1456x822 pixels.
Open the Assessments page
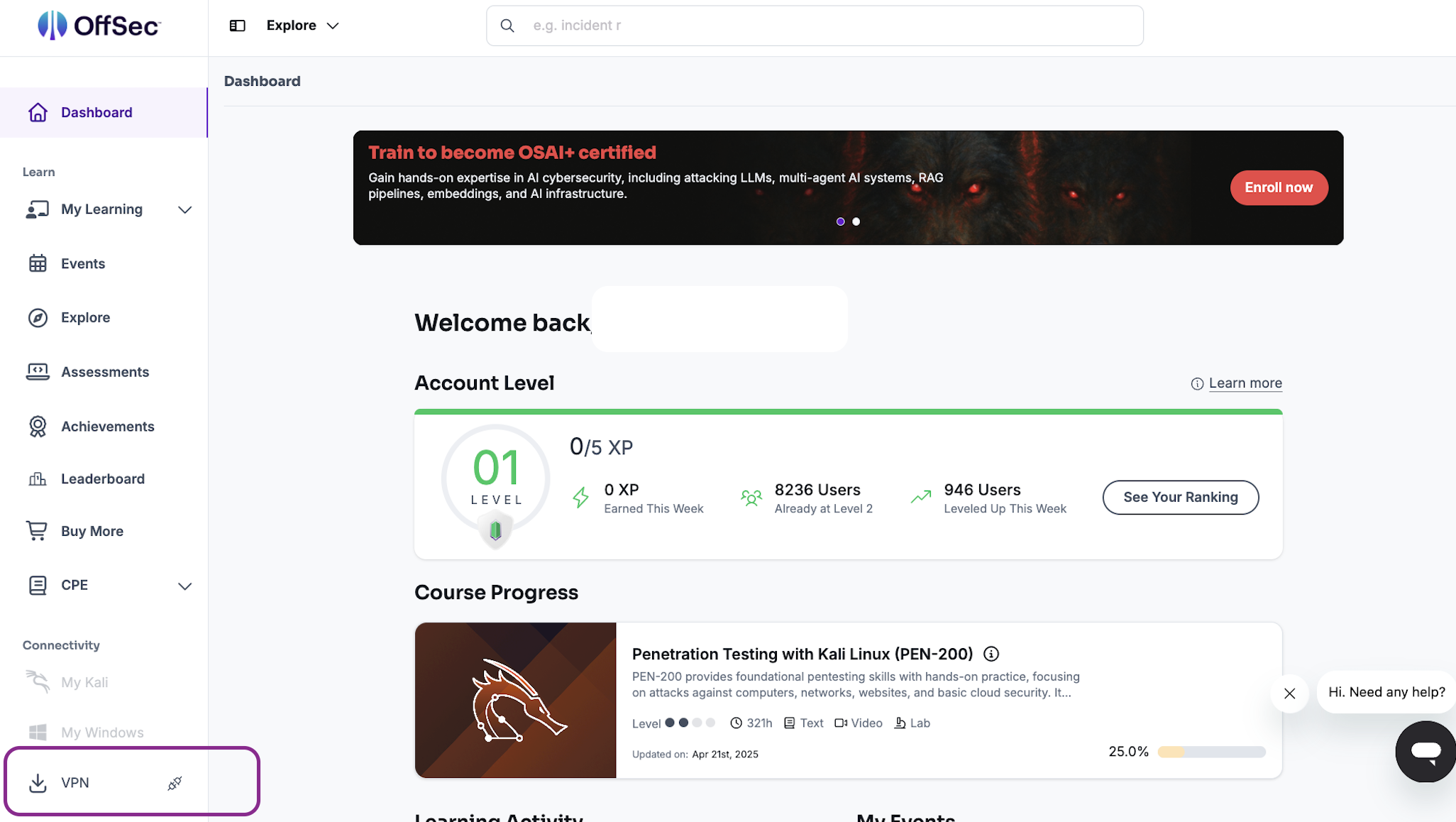105,372
